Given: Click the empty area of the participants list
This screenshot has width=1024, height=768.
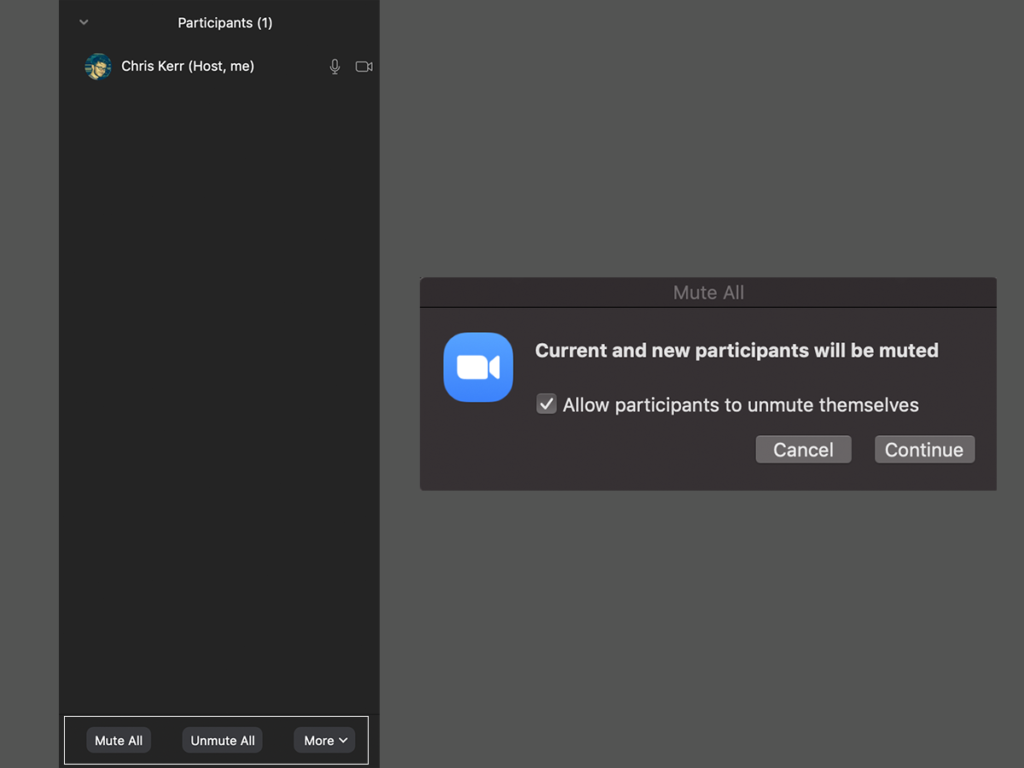Looking at the screenshot, I should point(220,400).
